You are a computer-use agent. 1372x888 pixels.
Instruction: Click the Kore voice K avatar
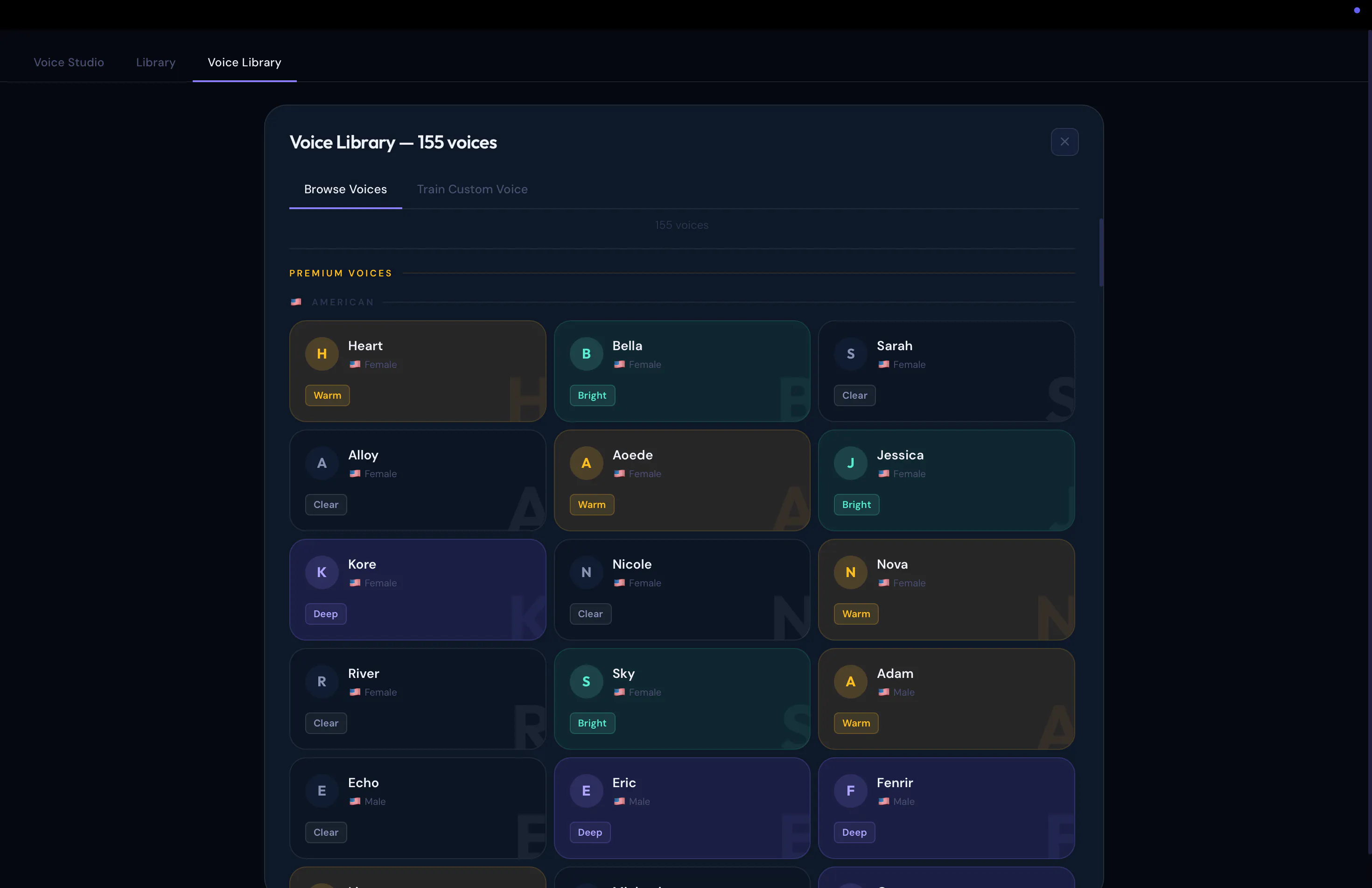(x=322, y=572)
